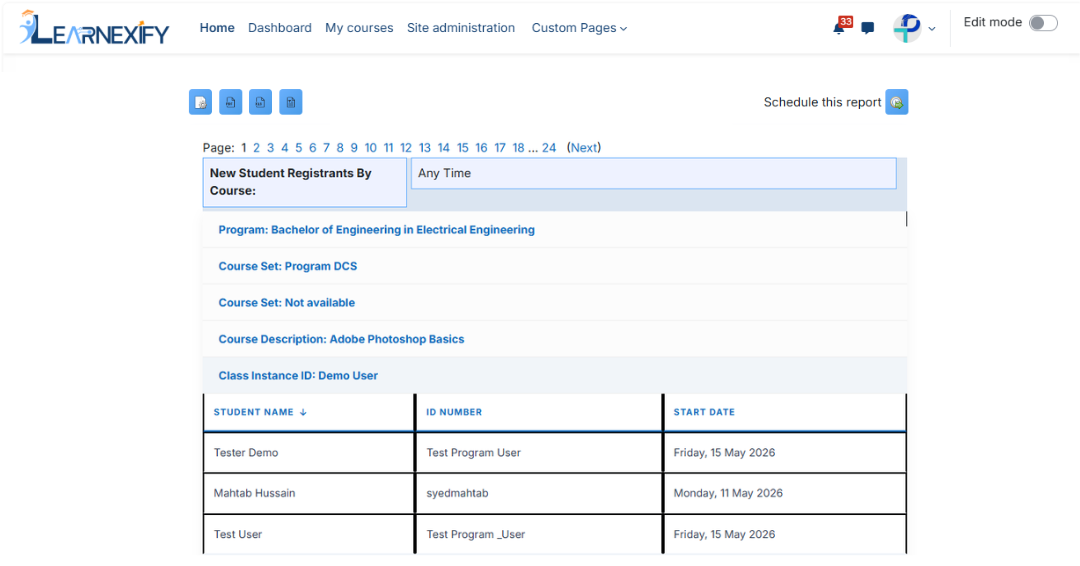Image resolution: width=1080 pixels, height=566 pixels.
Task: Select the Tester Demo student cell
Action: 309,453
